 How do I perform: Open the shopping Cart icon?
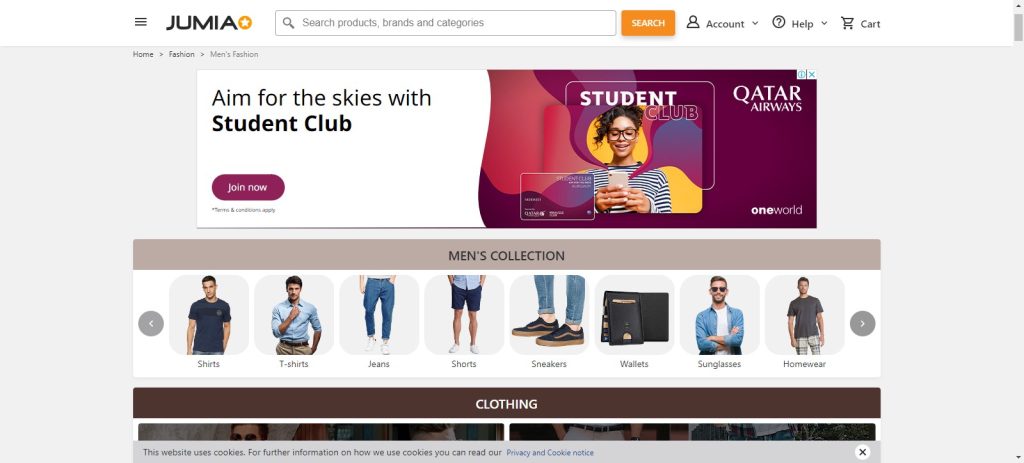pos(848,24)
